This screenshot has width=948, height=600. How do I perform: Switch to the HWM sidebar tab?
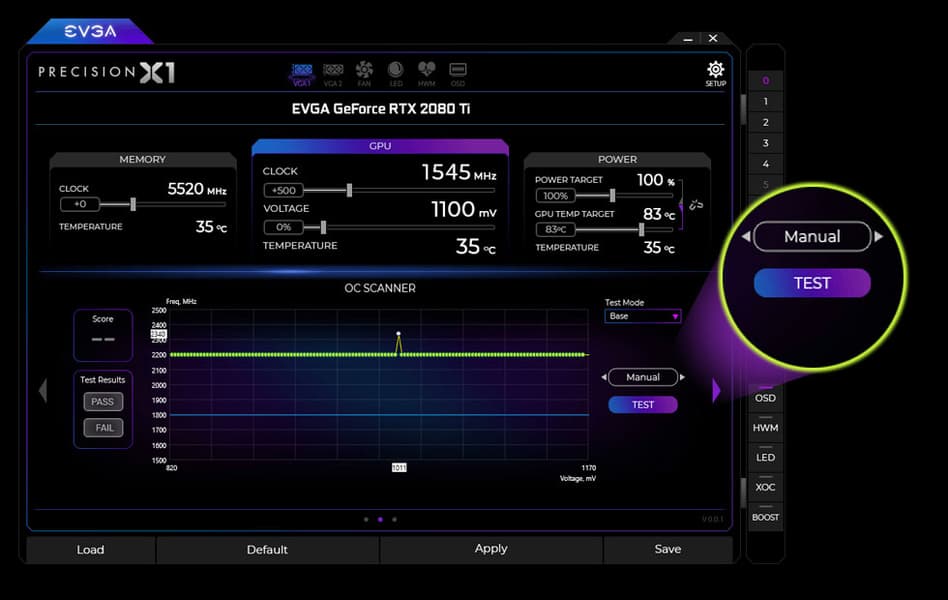(x=764, y=427)
